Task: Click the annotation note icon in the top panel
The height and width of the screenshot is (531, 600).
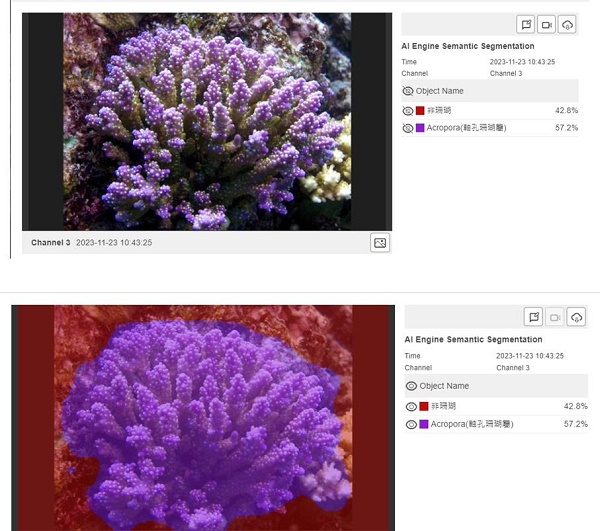Action: [526, 24]
